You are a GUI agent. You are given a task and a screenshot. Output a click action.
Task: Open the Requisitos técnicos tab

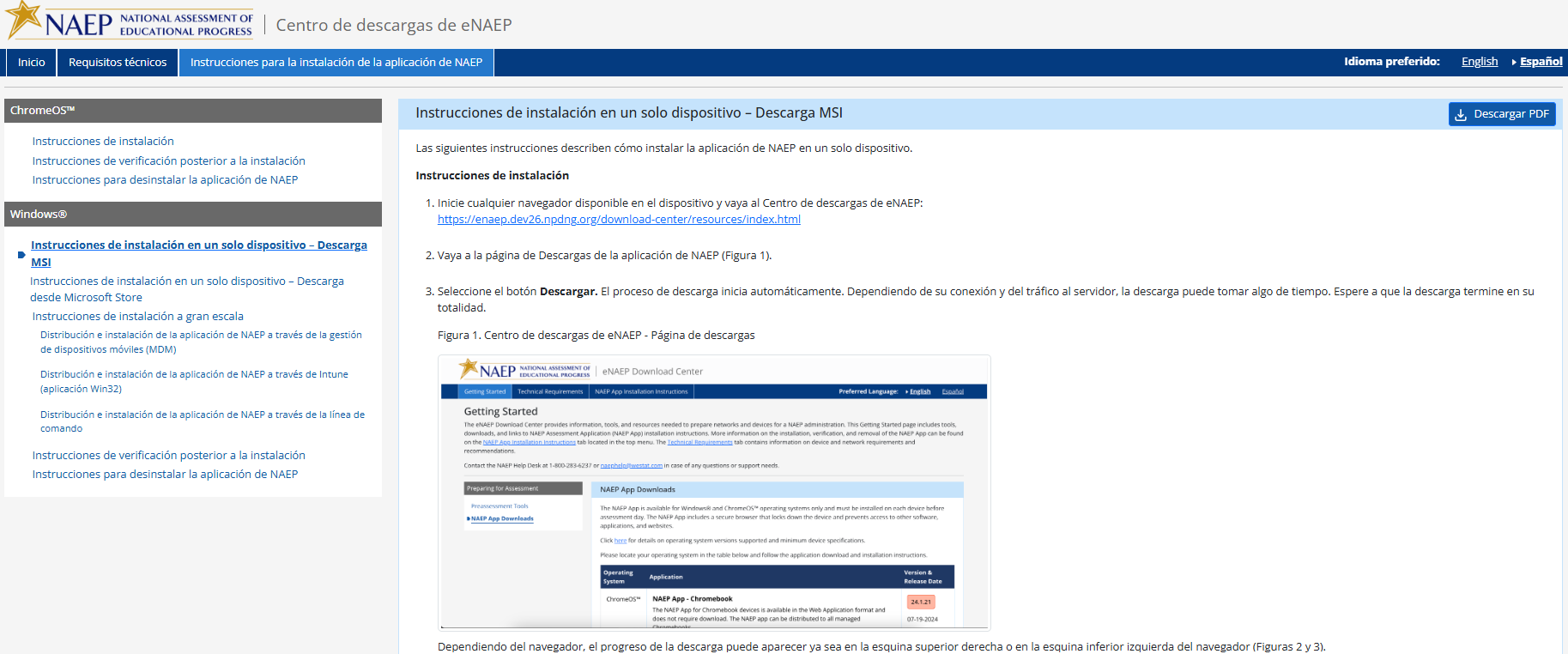pyautogui.click(x=118, y=63)
